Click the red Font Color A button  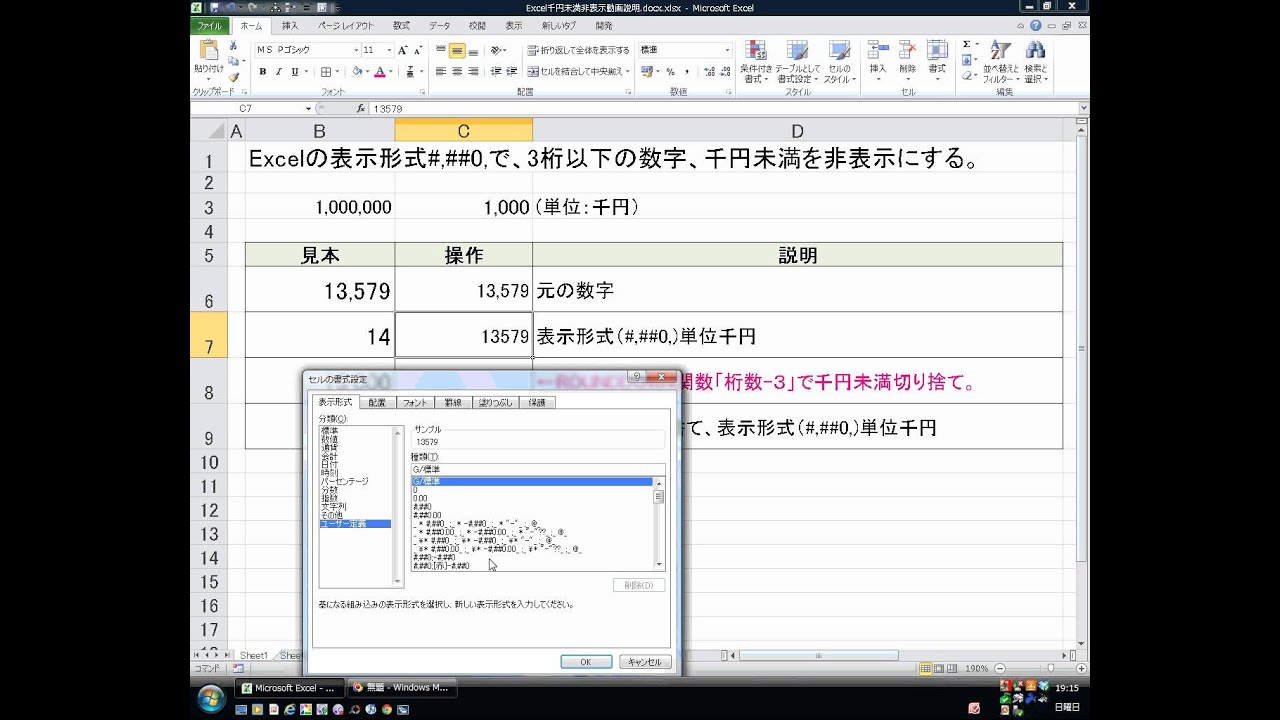(379, 72)
